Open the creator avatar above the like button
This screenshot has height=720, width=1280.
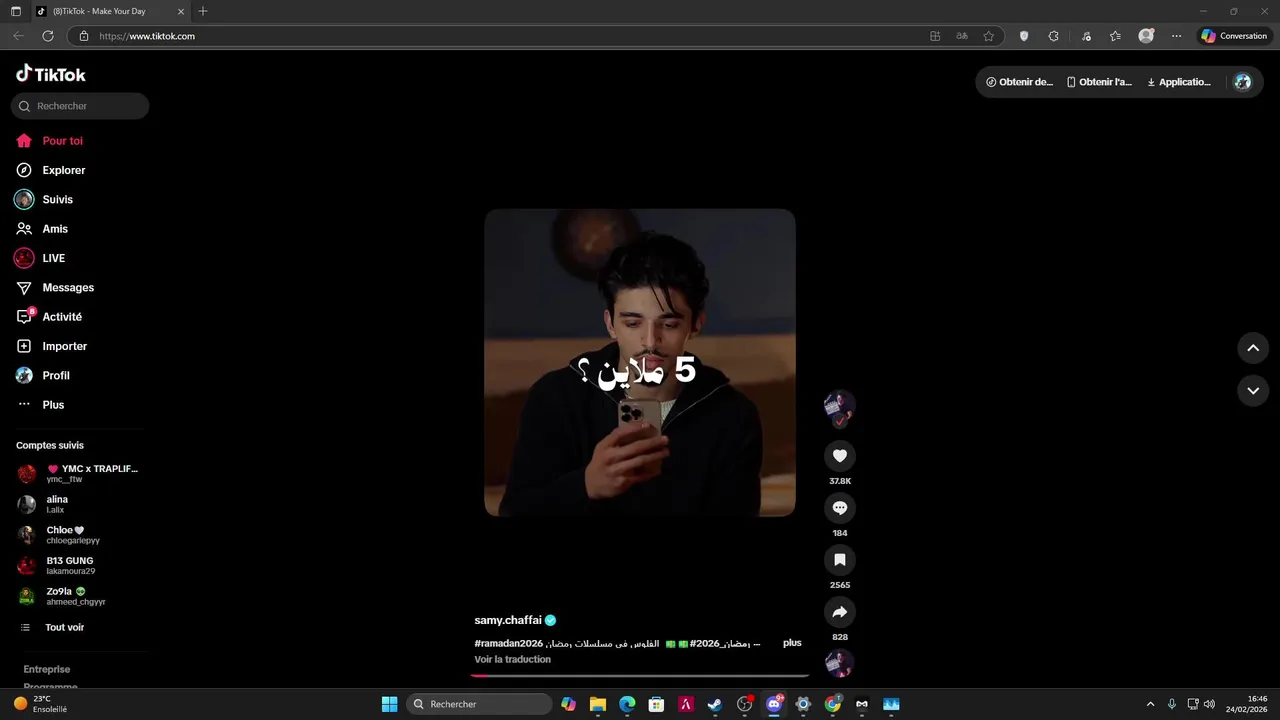[x=839, y=406]
